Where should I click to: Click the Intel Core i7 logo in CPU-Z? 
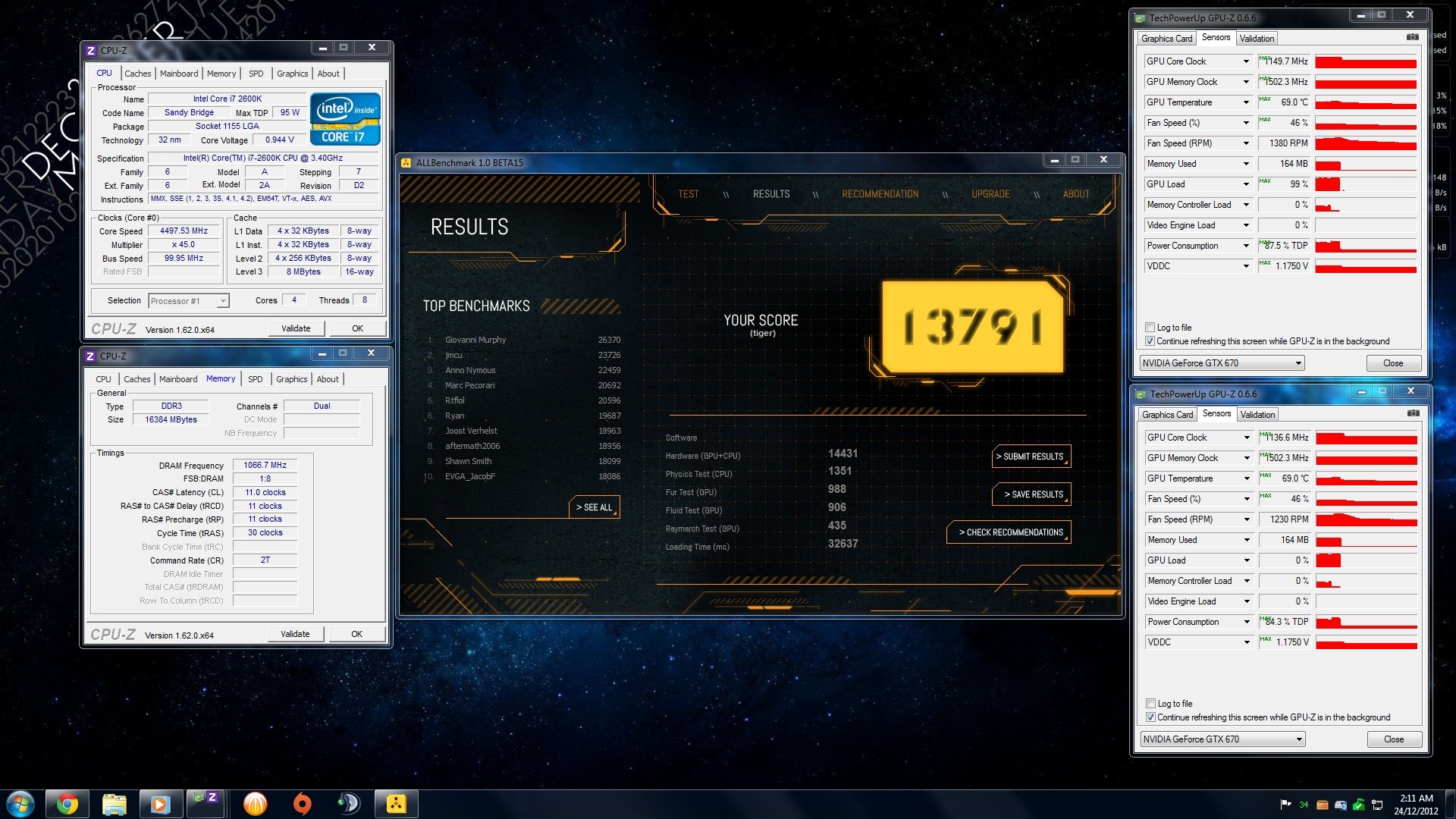pos(345,119)
